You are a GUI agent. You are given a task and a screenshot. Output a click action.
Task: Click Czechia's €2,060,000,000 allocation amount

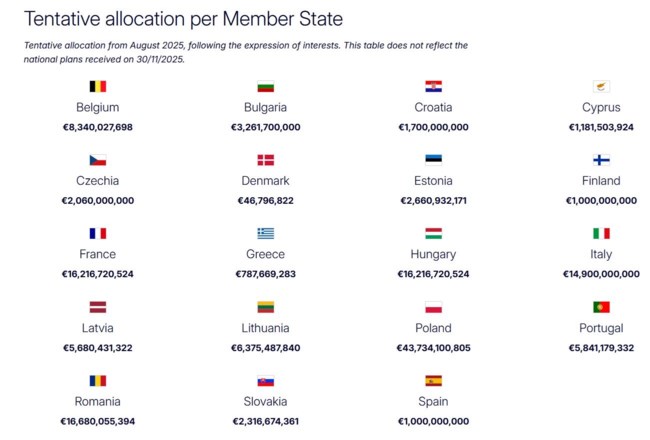(98, 200)
